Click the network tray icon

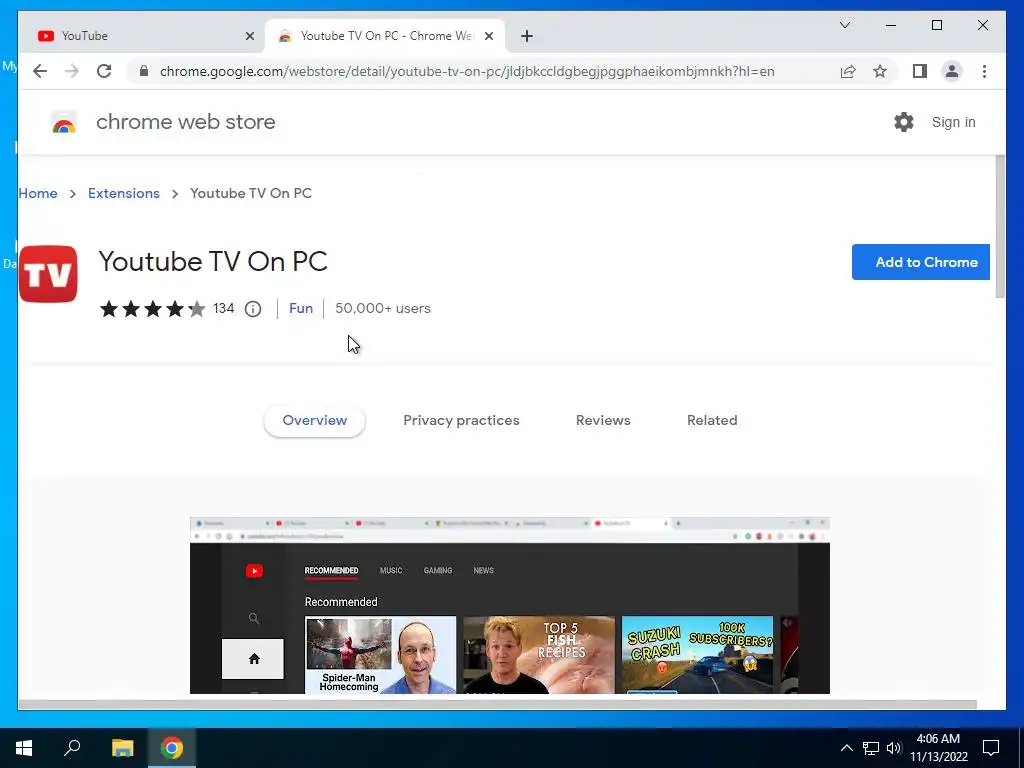pyautogui.click(x=871, y=748)
